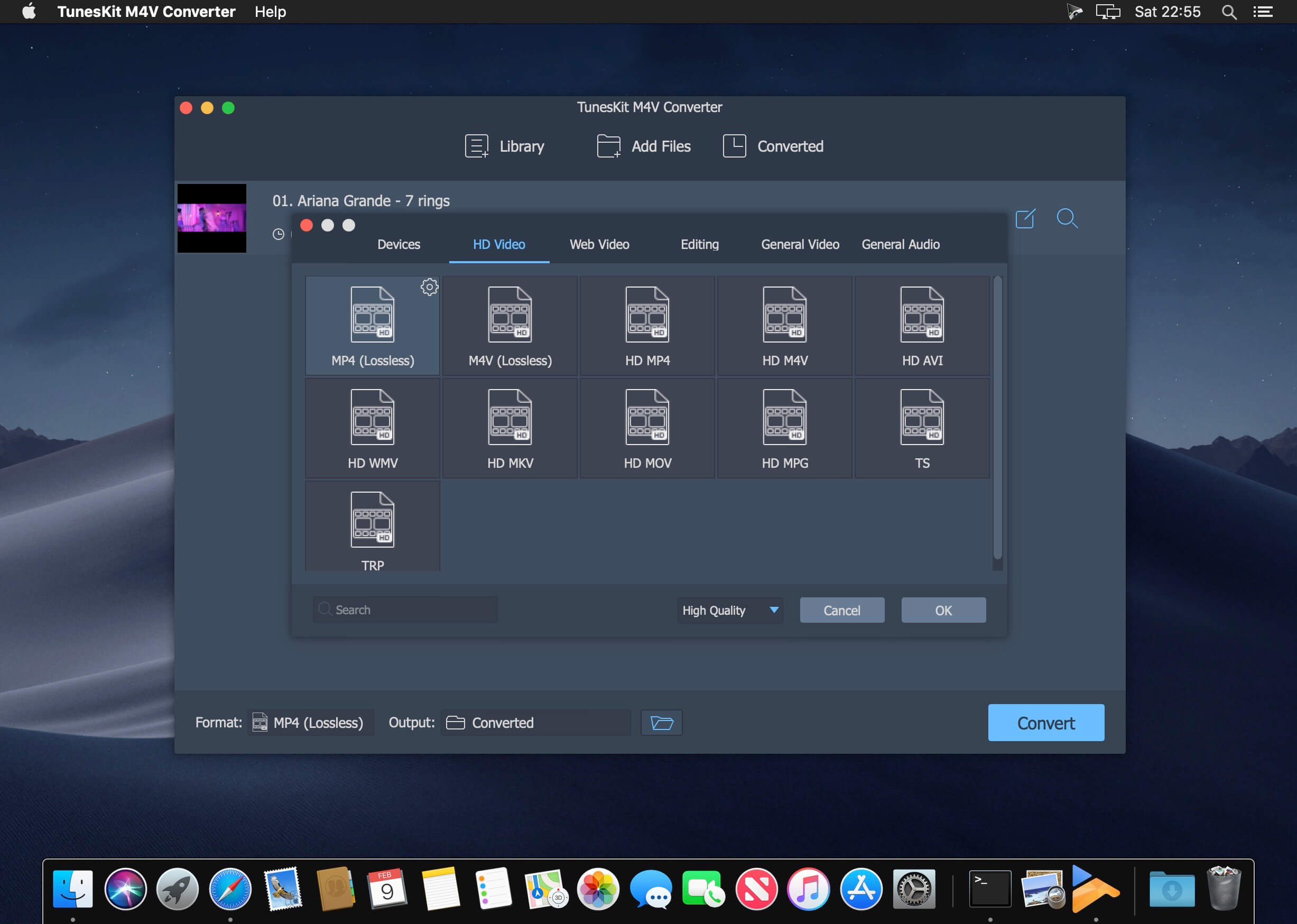Open the Library import button

coord(505,146)
